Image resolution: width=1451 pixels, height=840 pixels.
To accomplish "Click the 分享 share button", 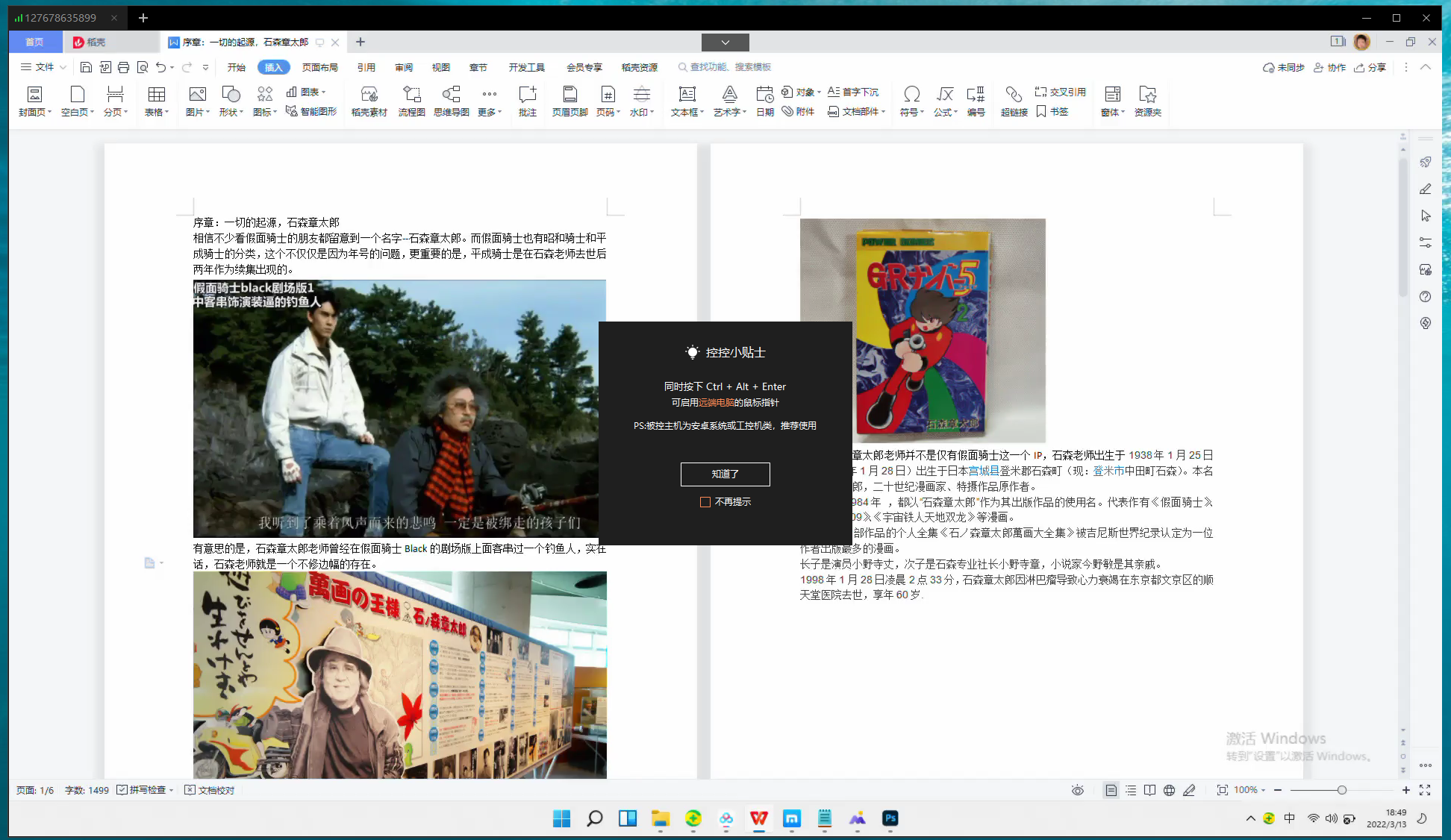I will click(1370, 67).
